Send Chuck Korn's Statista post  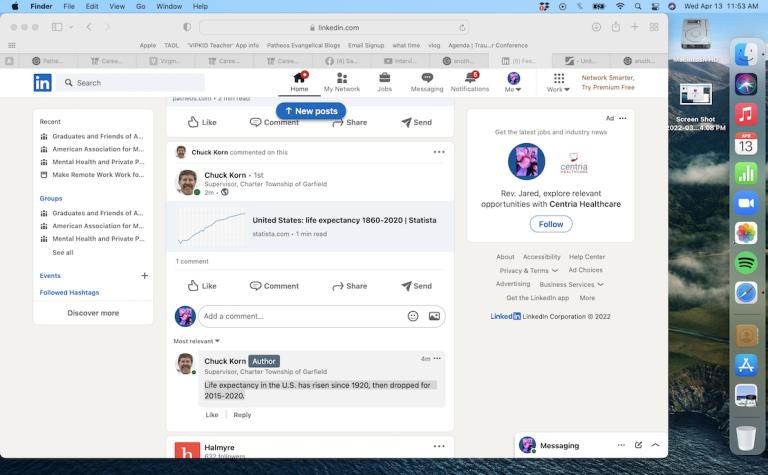tap(416, 286)
